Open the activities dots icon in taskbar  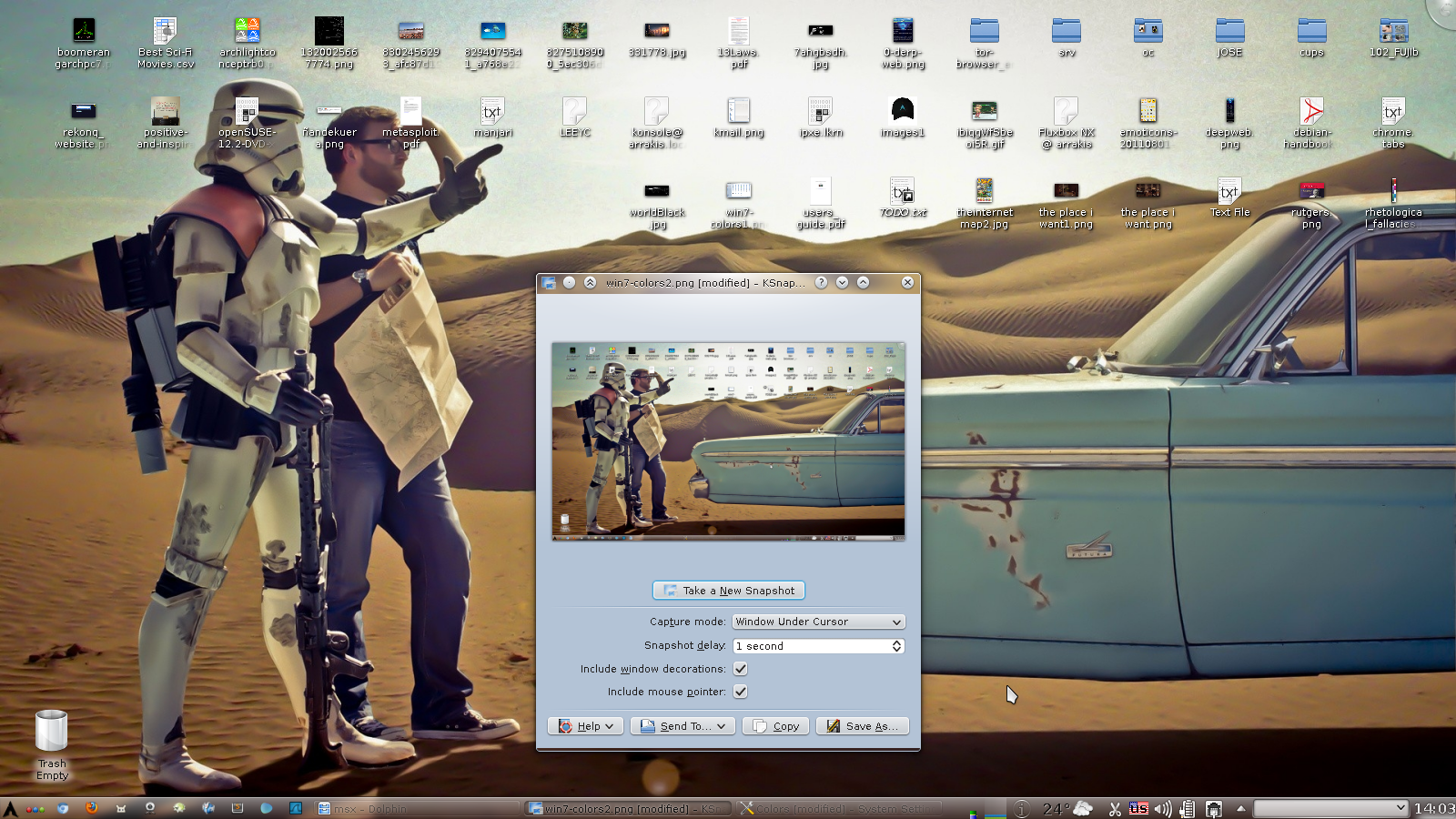coord(35,809)
